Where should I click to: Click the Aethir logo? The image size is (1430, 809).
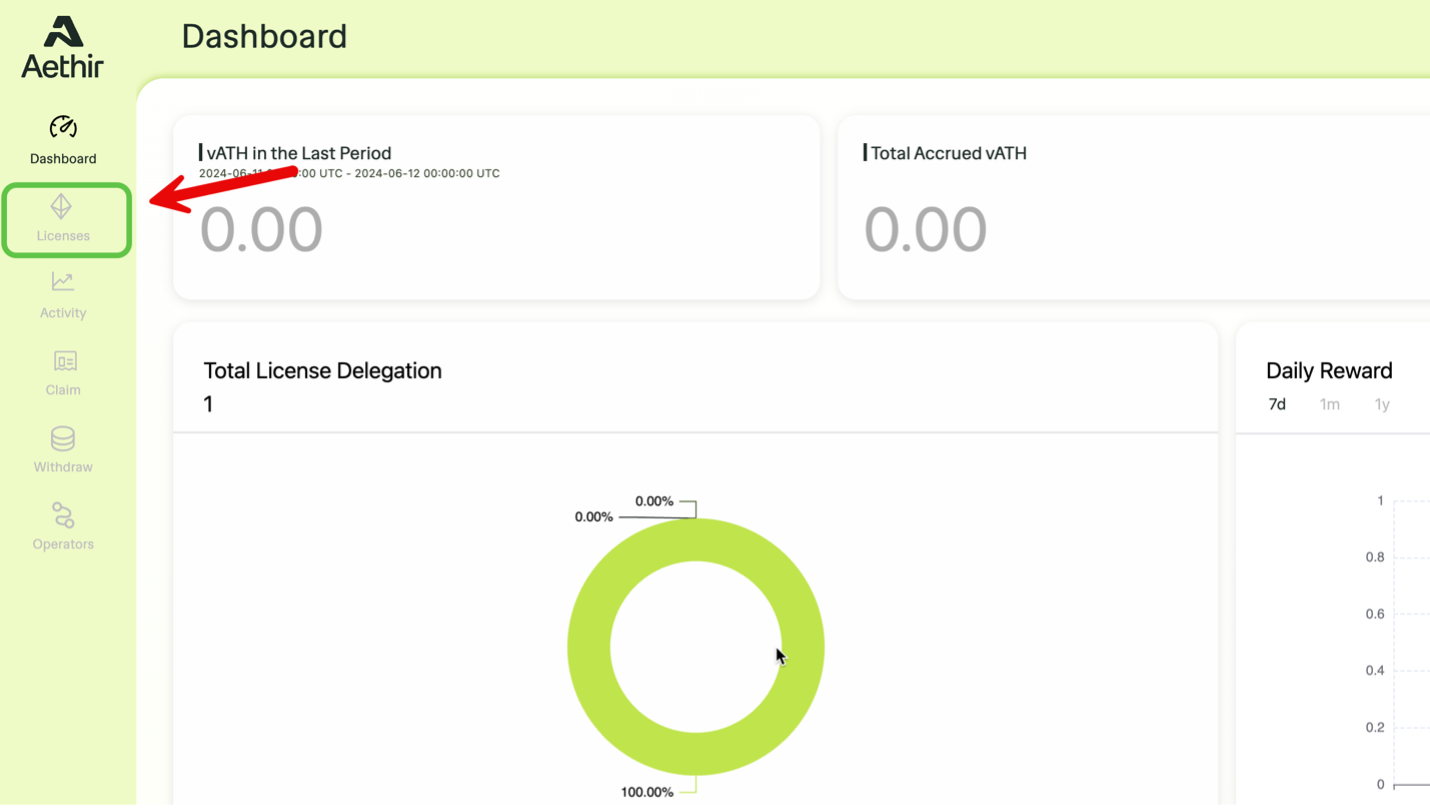point(62,47)
